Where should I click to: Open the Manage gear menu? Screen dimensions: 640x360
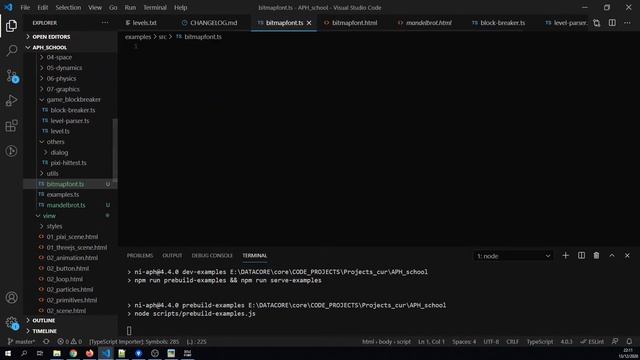pos(11,322)
